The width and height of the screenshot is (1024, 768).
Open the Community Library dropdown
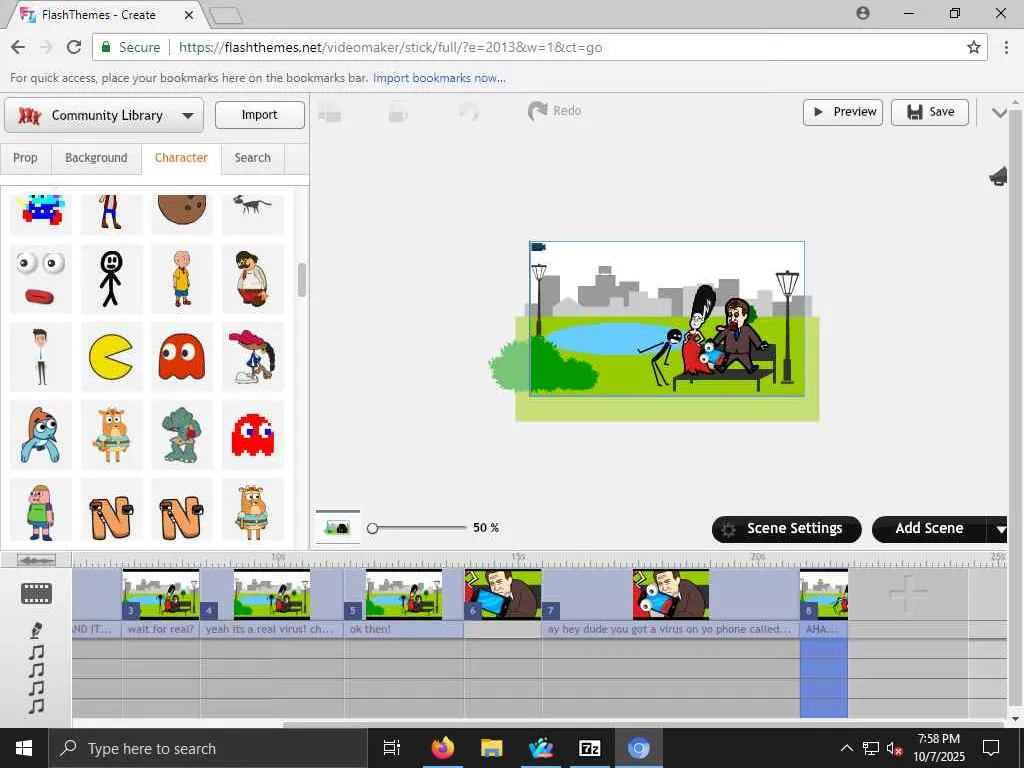click(104, 115)
